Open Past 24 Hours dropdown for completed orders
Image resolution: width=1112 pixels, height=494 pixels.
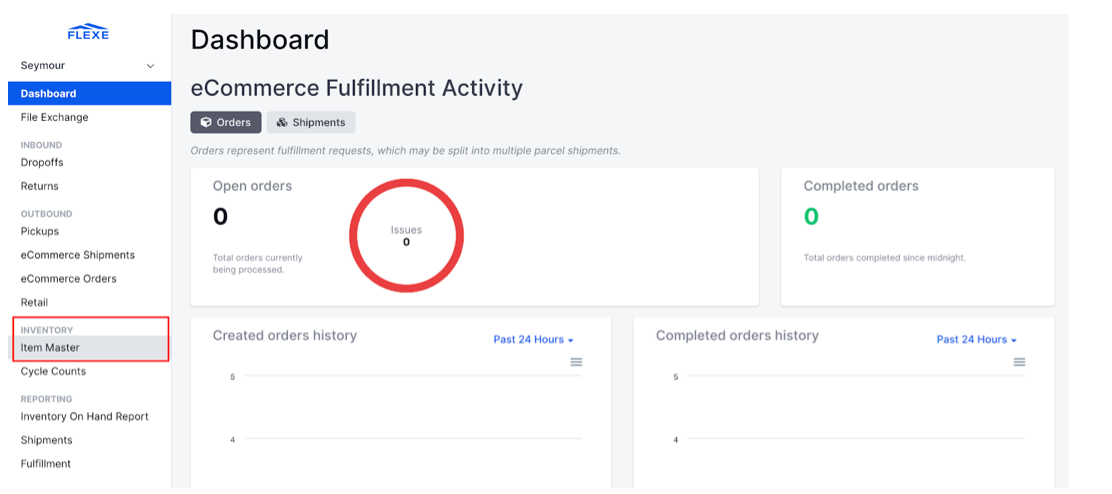977,339
